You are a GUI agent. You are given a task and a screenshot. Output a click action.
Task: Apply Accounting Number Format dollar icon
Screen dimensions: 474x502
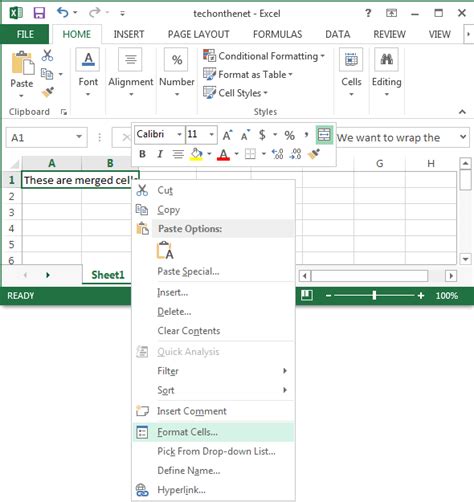[x=262, y=135]
